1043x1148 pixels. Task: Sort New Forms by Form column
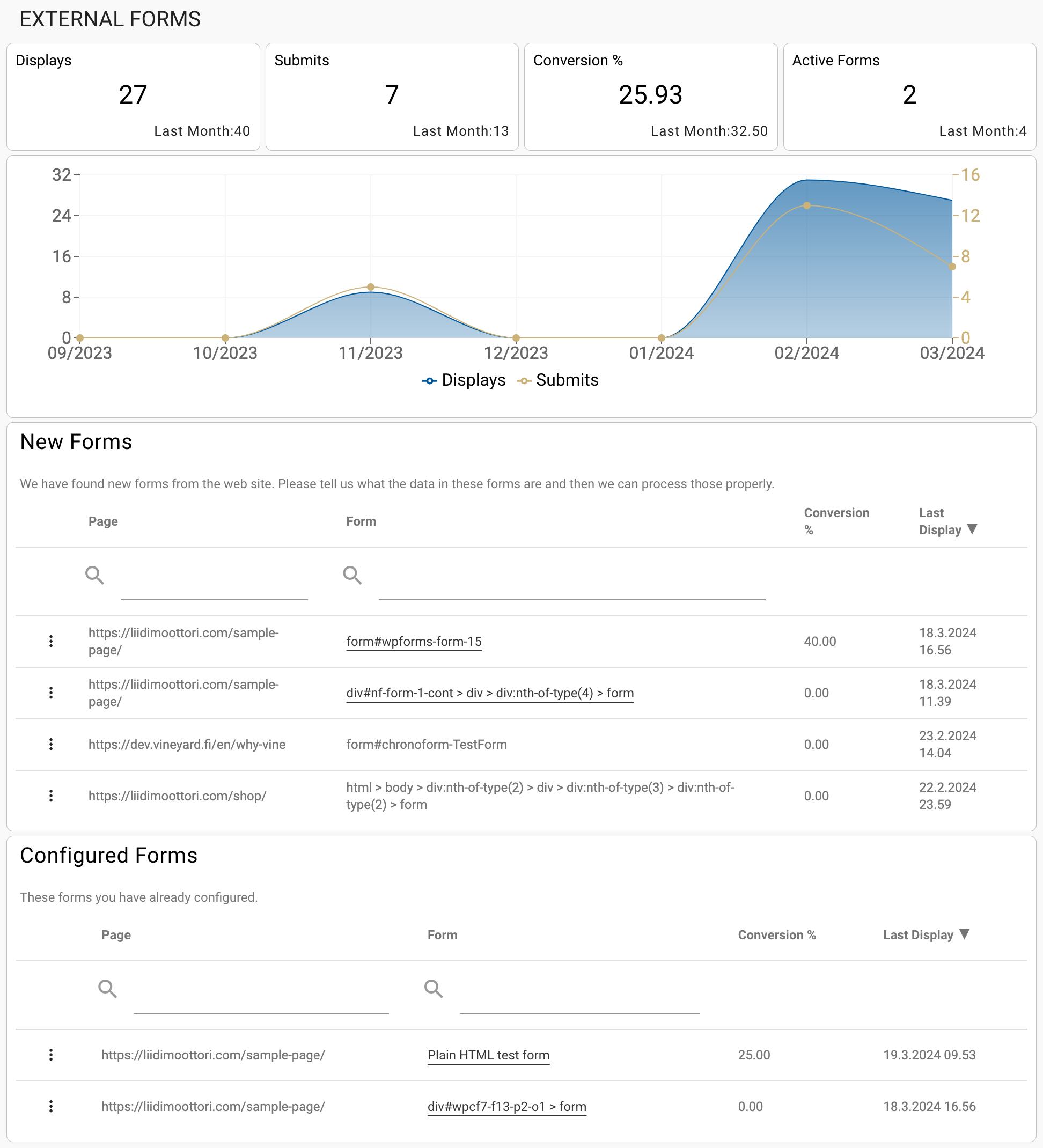[x=361, y=521]
